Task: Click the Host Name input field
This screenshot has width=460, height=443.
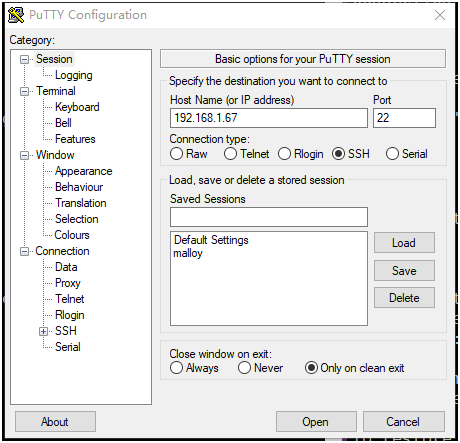Action: pyautogui.click(x=269, y=118)
